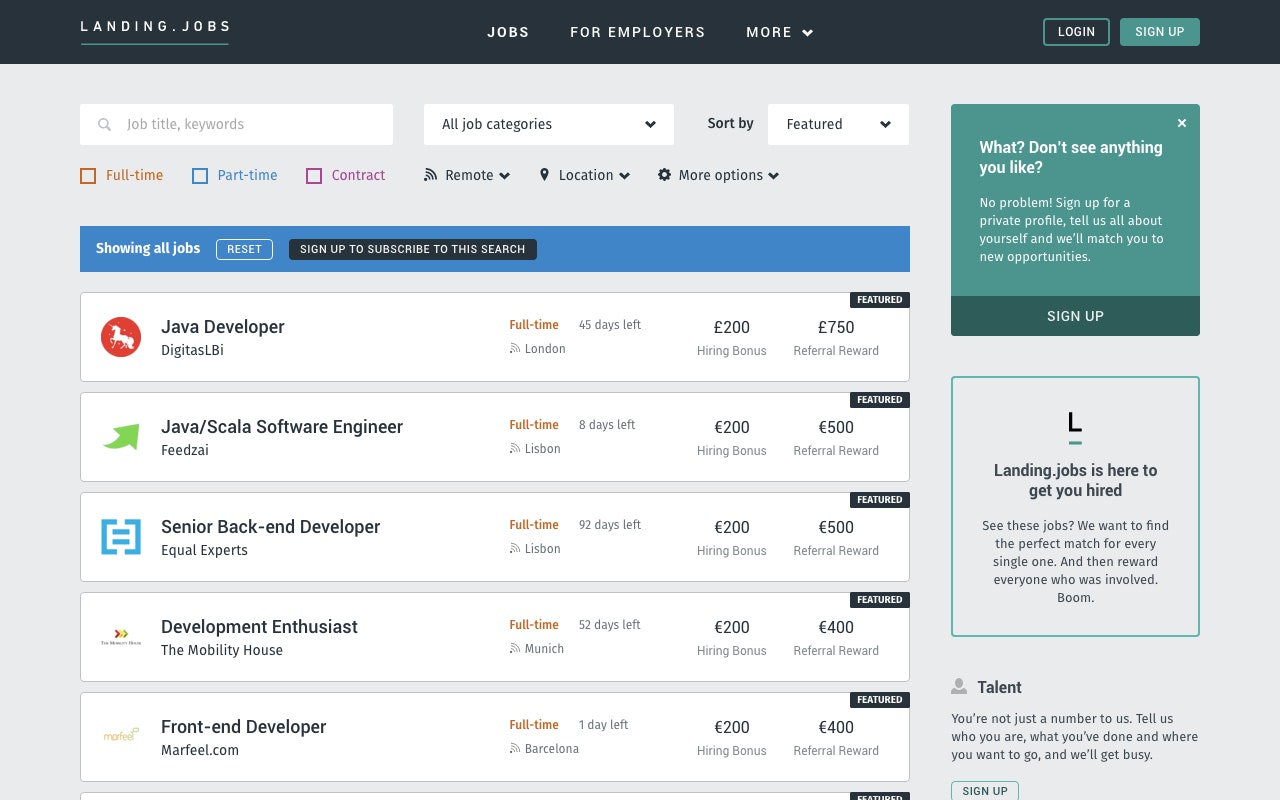Click the Landing.jobs L emblem in sidebar
The width and height of the screenshot is (1280, 800).
pos(1075,427)
